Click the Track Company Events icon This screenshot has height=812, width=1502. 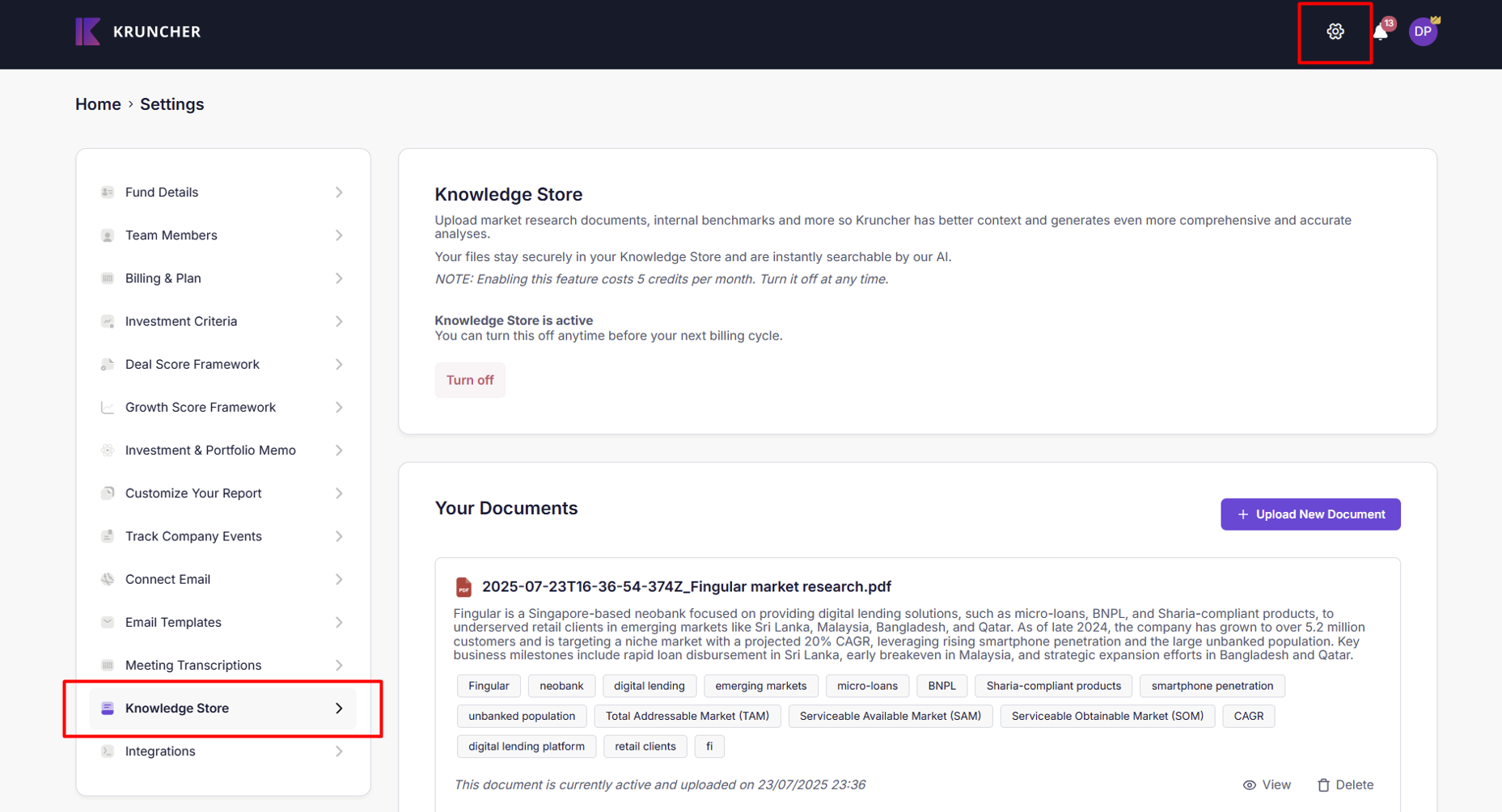[107, 536]
